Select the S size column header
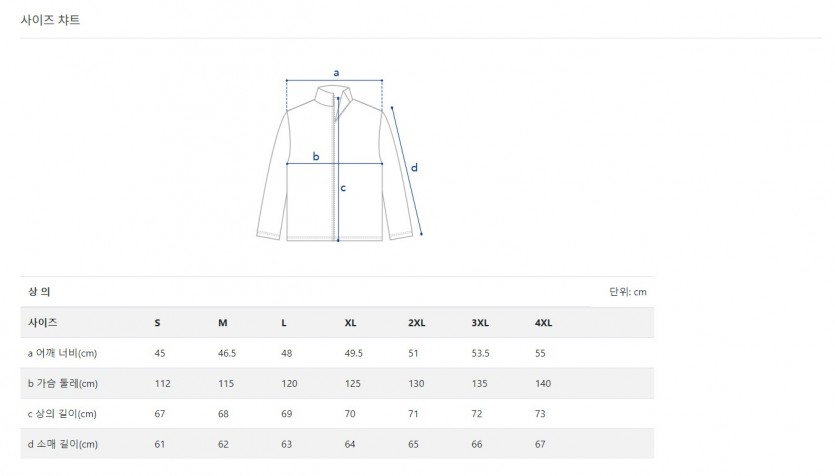 [x=157, y=323]
